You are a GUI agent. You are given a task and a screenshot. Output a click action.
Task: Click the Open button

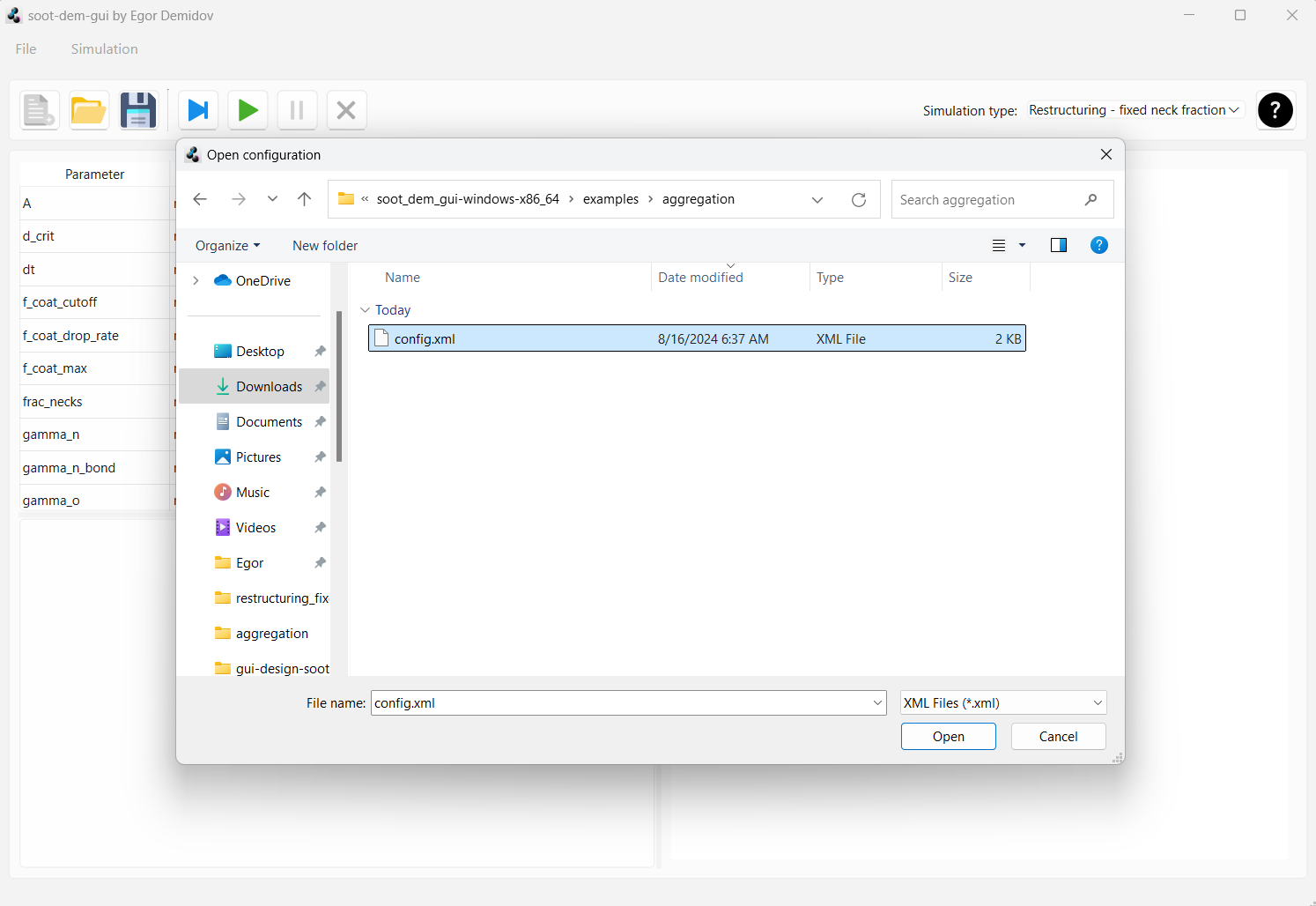(949, 737)
